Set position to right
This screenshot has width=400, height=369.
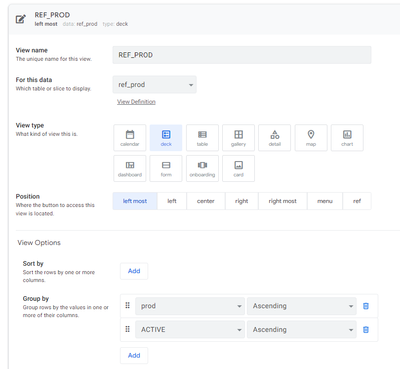point(242,201)
